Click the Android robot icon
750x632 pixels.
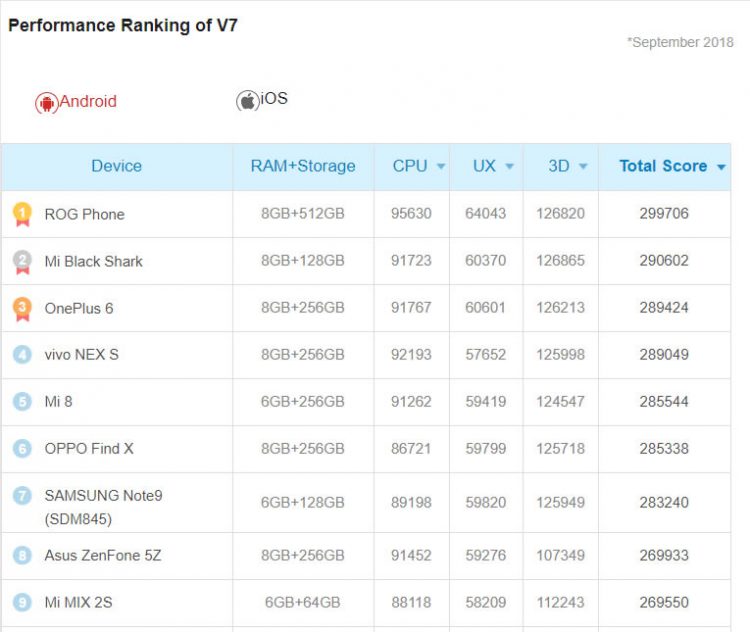click(46, 103)
